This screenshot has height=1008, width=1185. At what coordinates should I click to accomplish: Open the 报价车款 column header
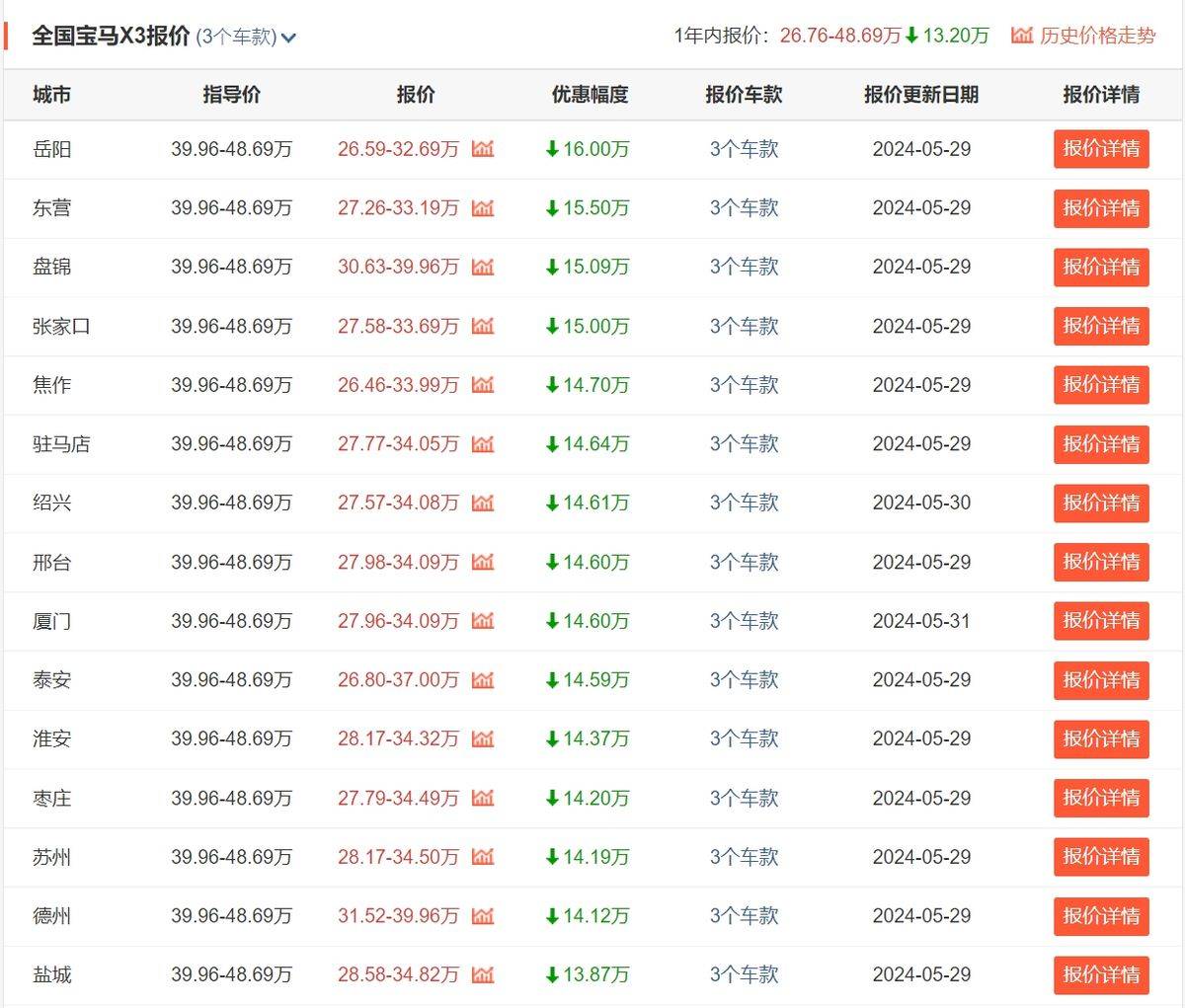coord(744,95)
